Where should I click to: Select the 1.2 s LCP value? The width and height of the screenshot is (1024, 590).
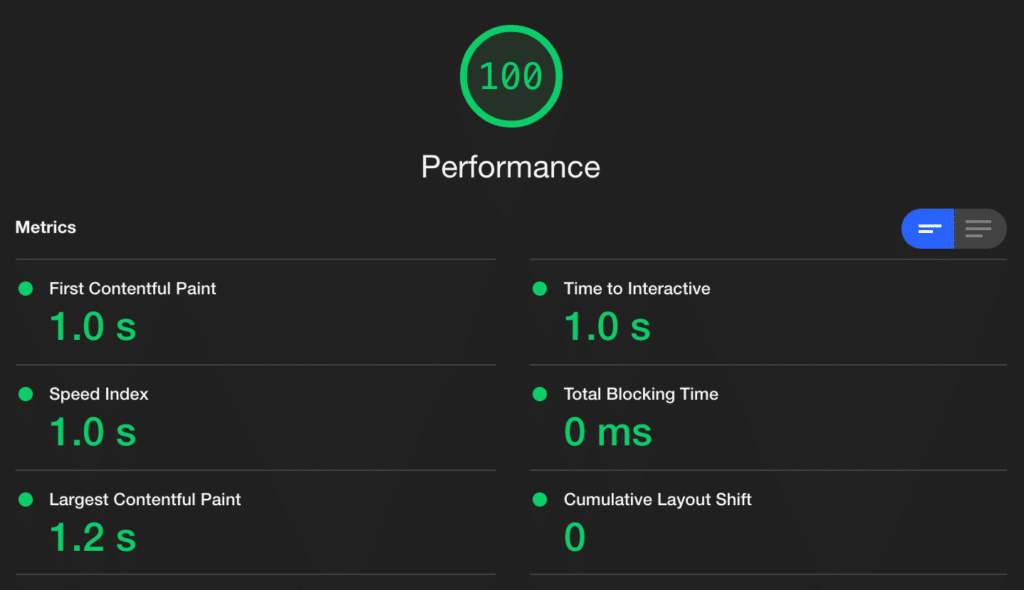[91, 537]
